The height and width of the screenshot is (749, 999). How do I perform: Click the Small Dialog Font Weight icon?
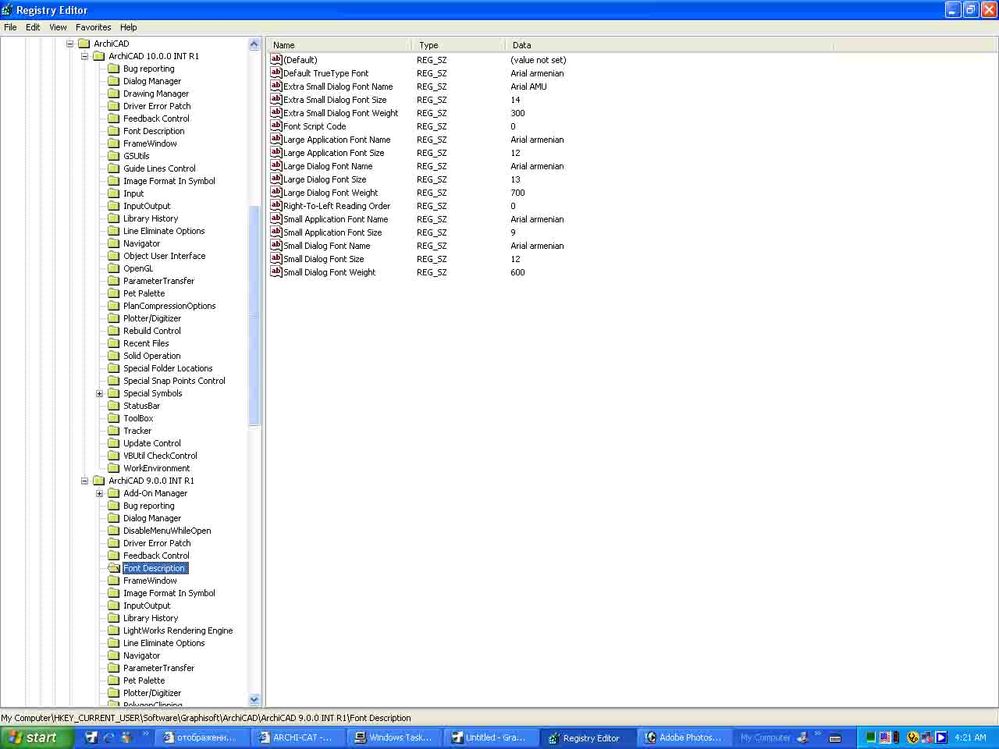pyautogui.click(x=276, y=271)
